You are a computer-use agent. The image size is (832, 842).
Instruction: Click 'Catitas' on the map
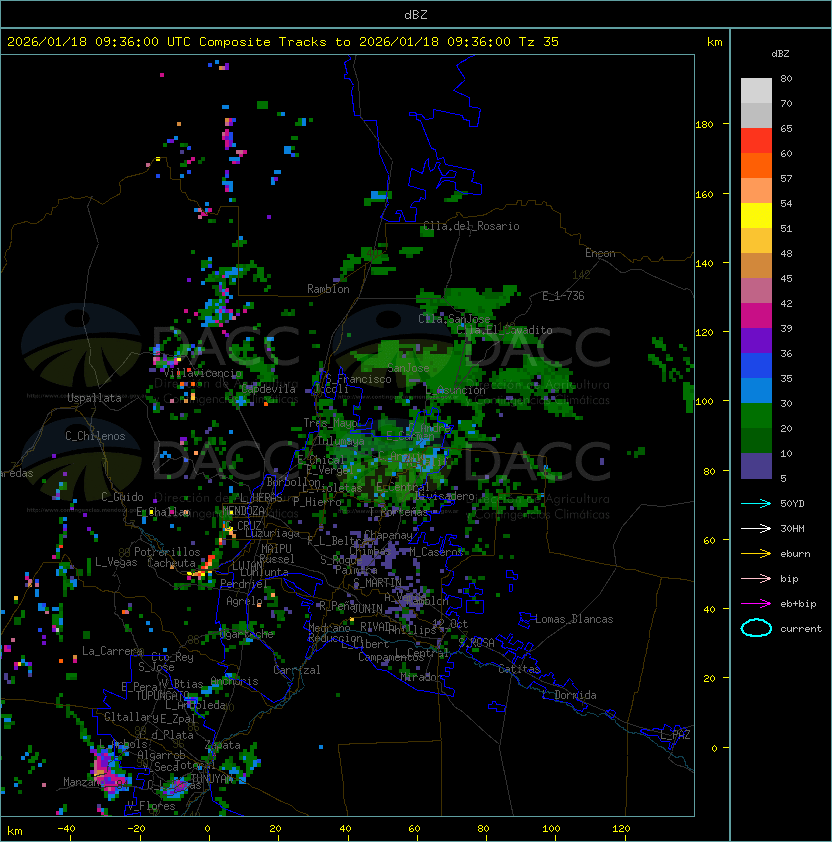point(519,669)
